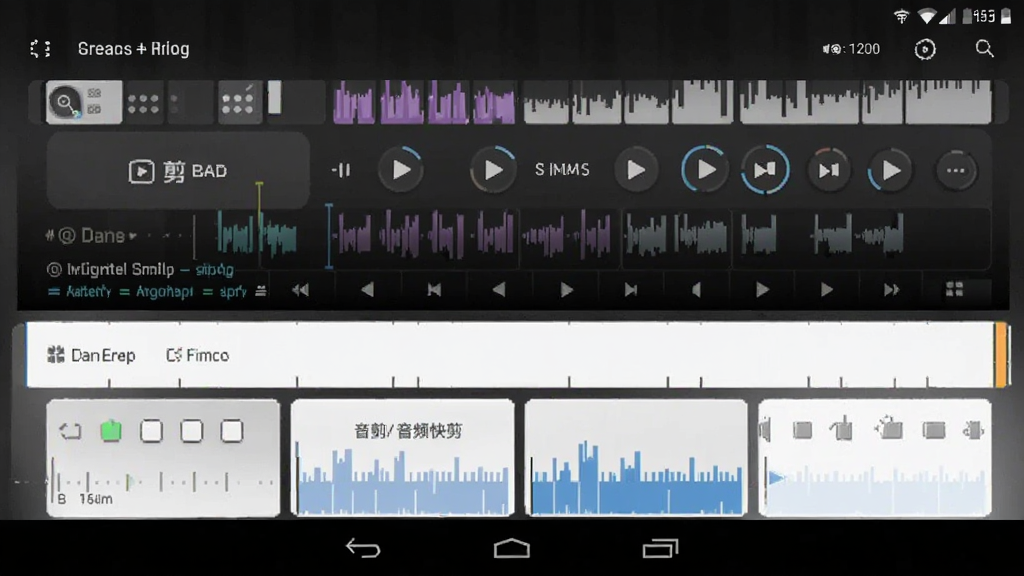Tap the circular settings icon beside 1200

point(925,49)
